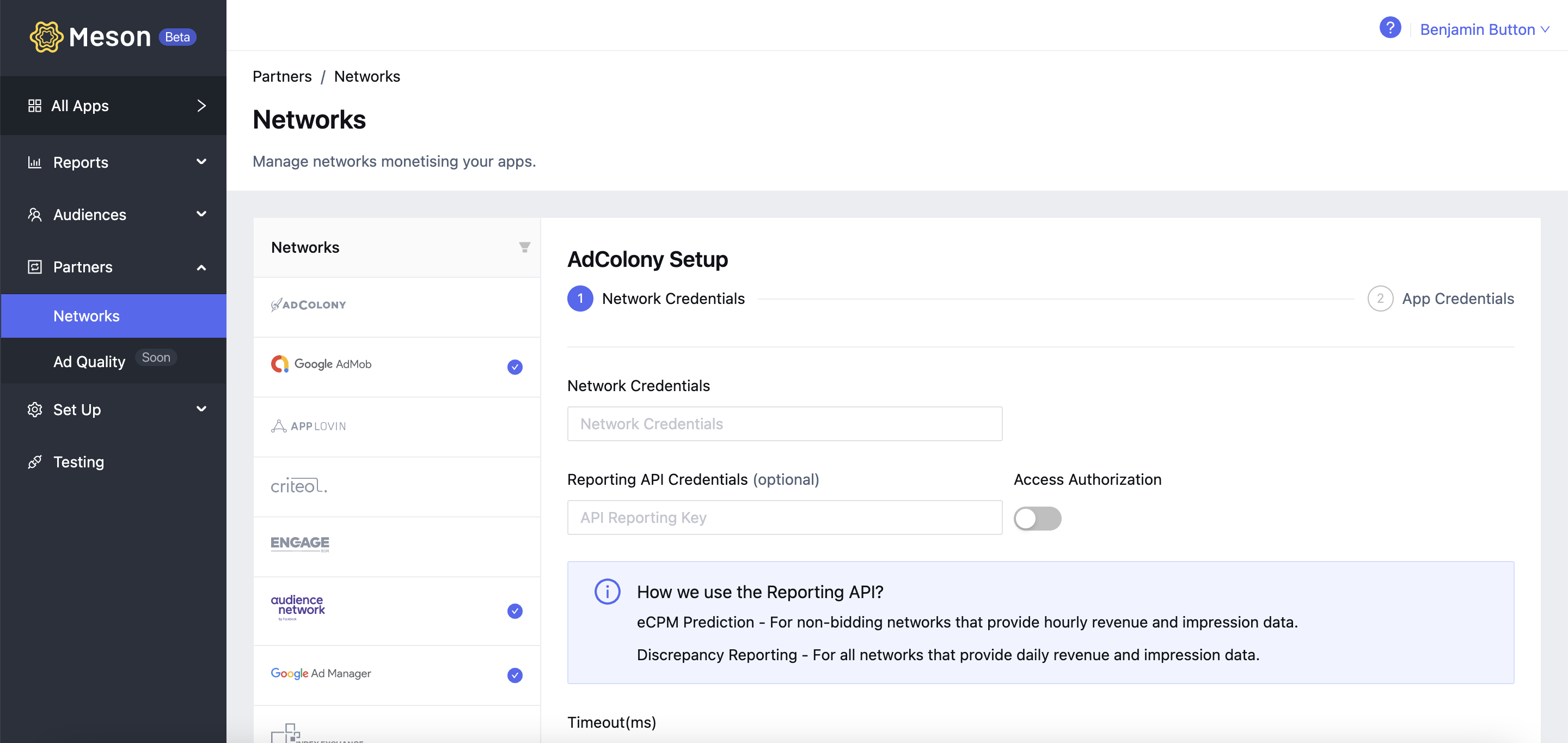Expand the Set Up menu chevron
This screenshot has height=743, width=1568.
coord(201,409)
